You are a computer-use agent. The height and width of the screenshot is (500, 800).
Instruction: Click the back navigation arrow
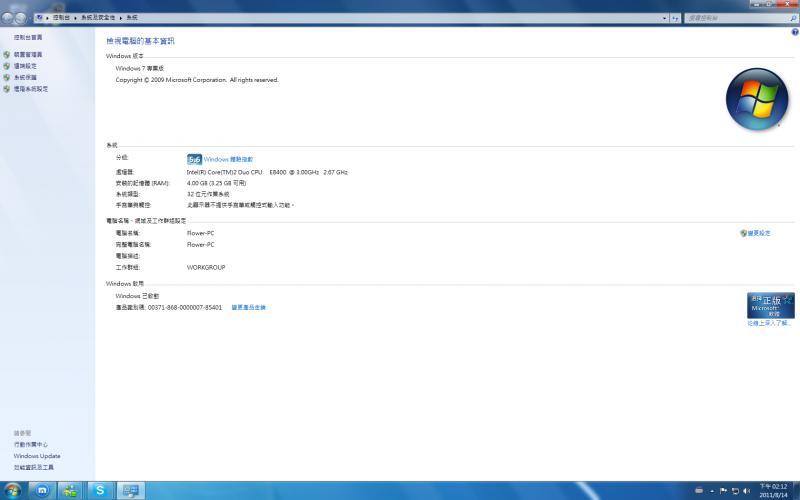[8, 18]
